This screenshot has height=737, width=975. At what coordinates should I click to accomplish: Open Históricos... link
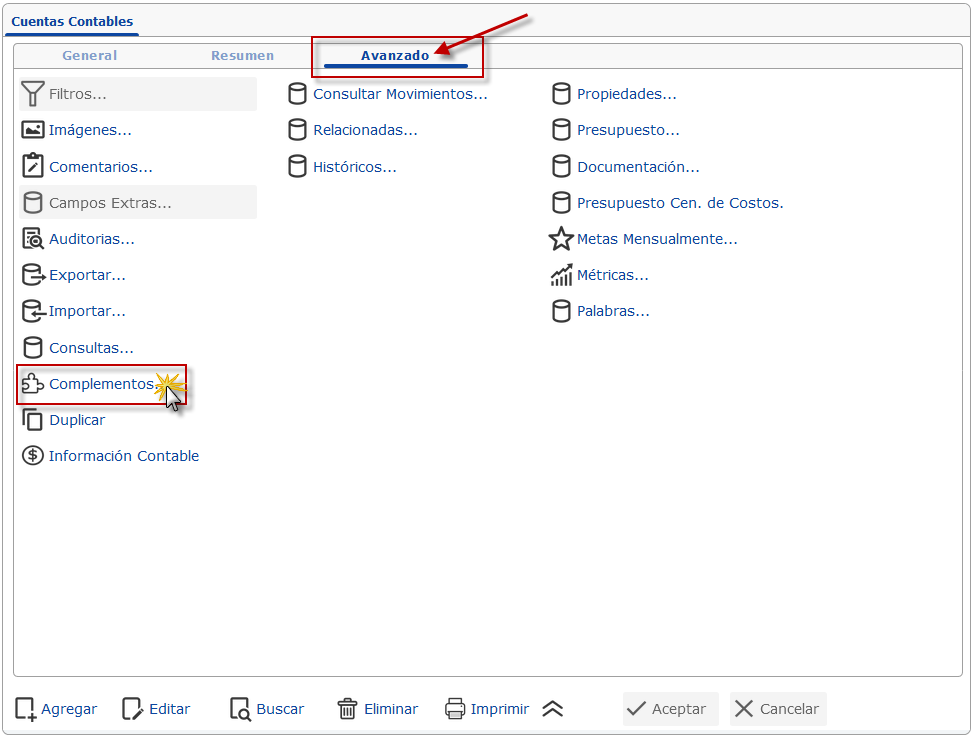tap(355, 167)
